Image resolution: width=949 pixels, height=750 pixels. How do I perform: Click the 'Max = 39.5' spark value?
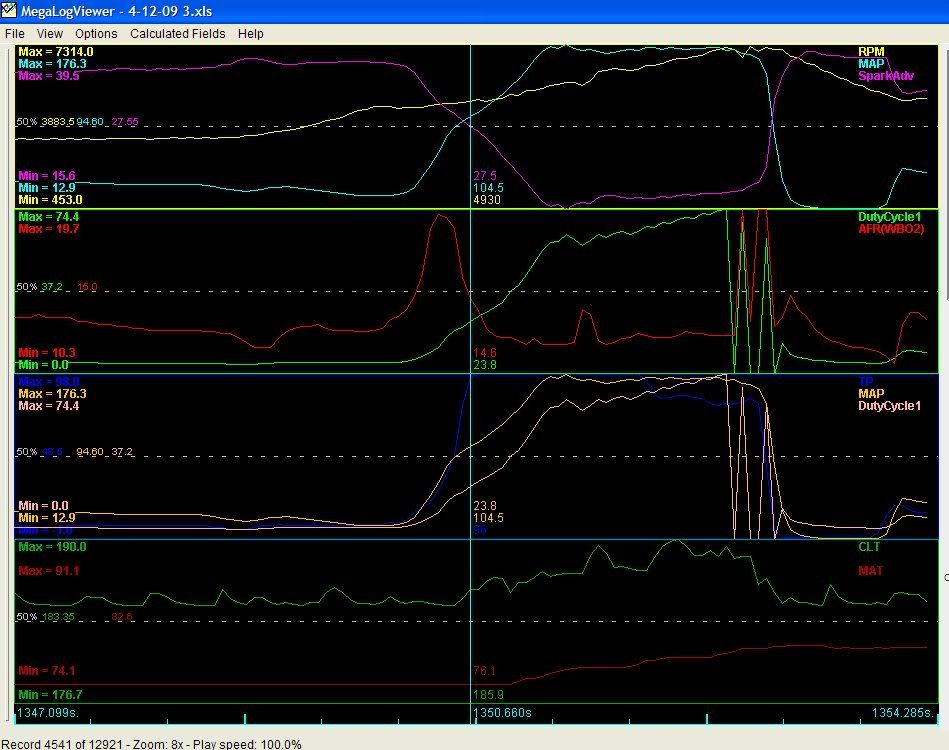pos(49,76)
